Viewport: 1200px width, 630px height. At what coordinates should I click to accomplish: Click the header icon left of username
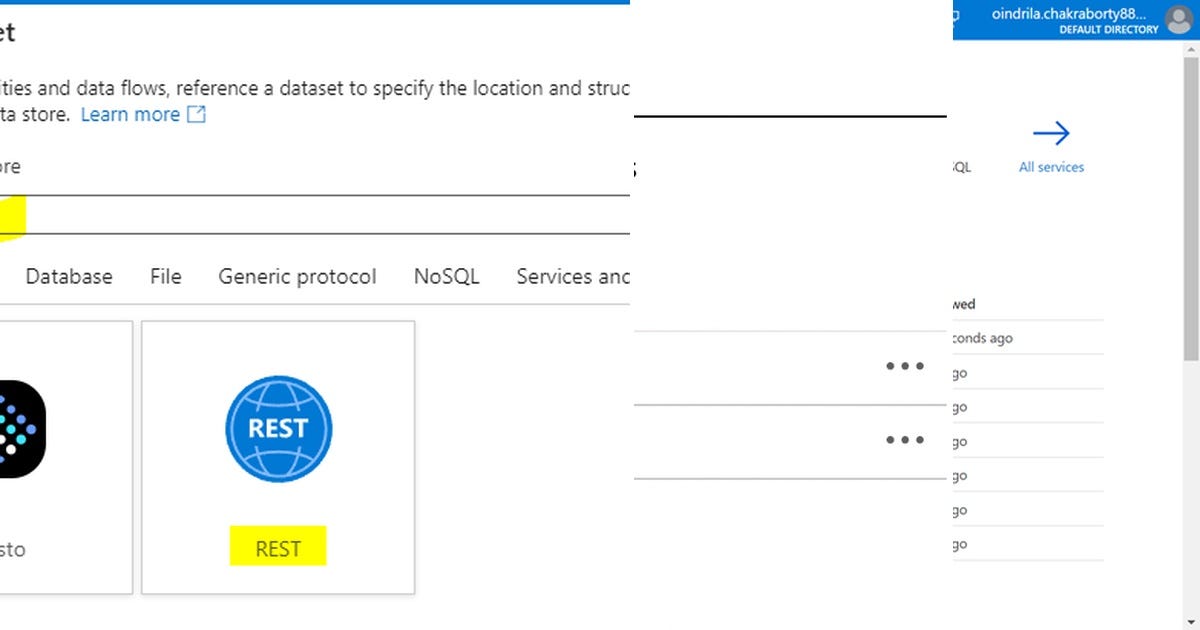pyautogui.click(x=956, y=15)
